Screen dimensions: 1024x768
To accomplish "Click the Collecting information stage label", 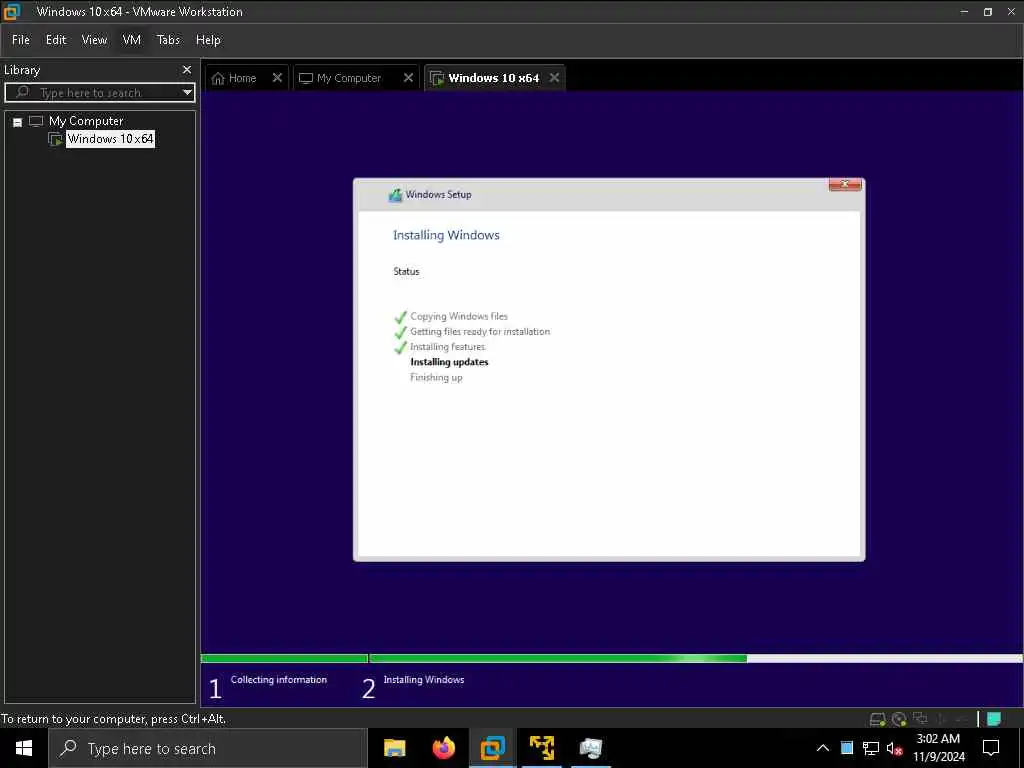I will coord(279,680).
